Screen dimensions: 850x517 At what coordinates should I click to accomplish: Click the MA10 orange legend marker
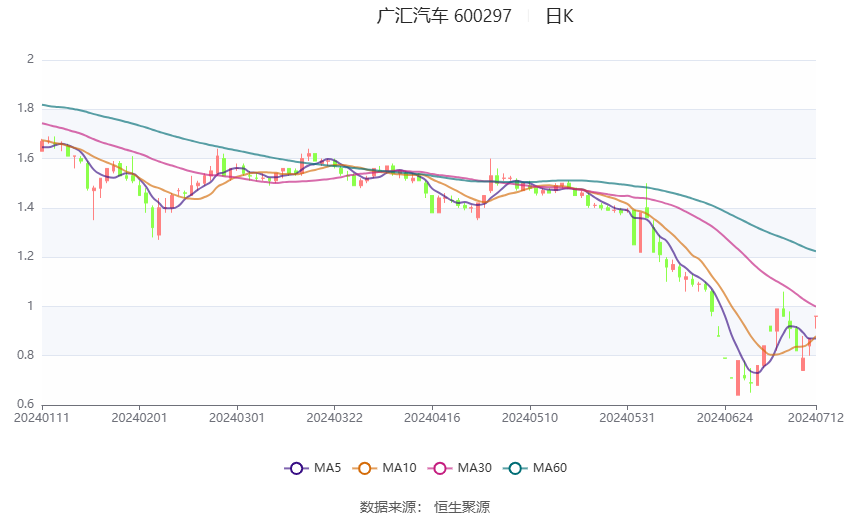tap(365, 468)
